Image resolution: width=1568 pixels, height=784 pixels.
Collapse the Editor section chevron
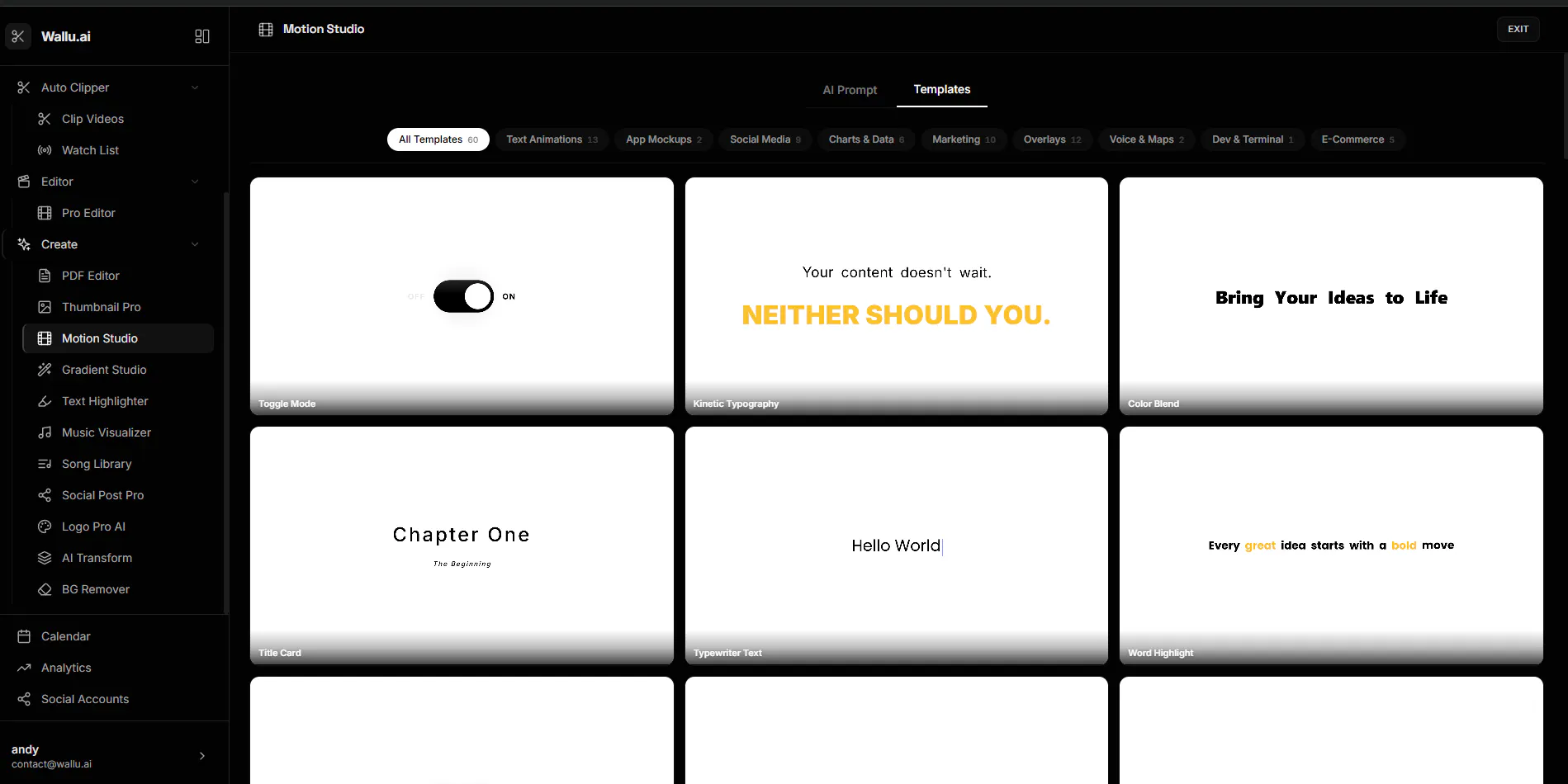pos(195,182)
